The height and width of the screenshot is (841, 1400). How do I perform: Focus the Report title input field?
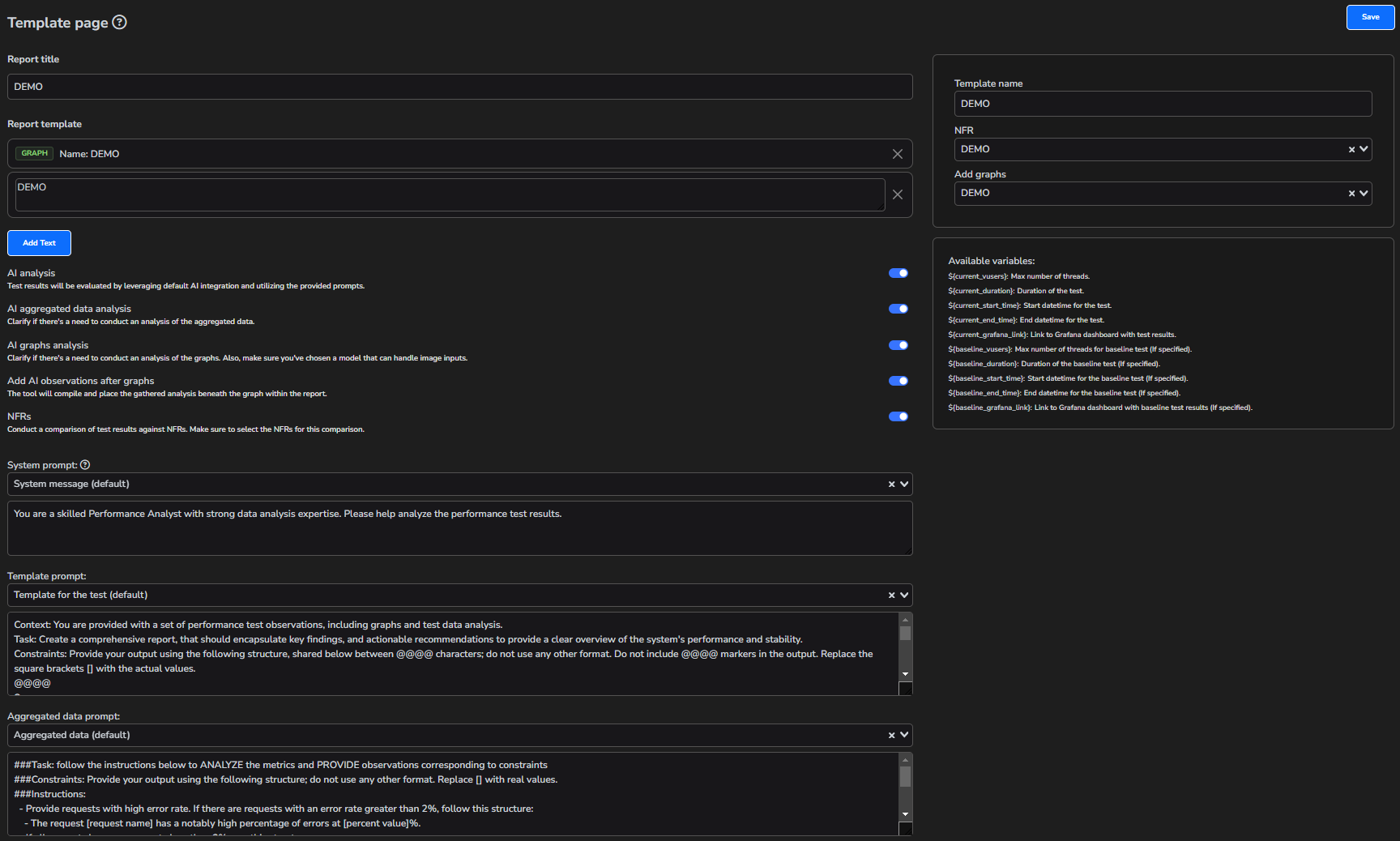[459, 87]
